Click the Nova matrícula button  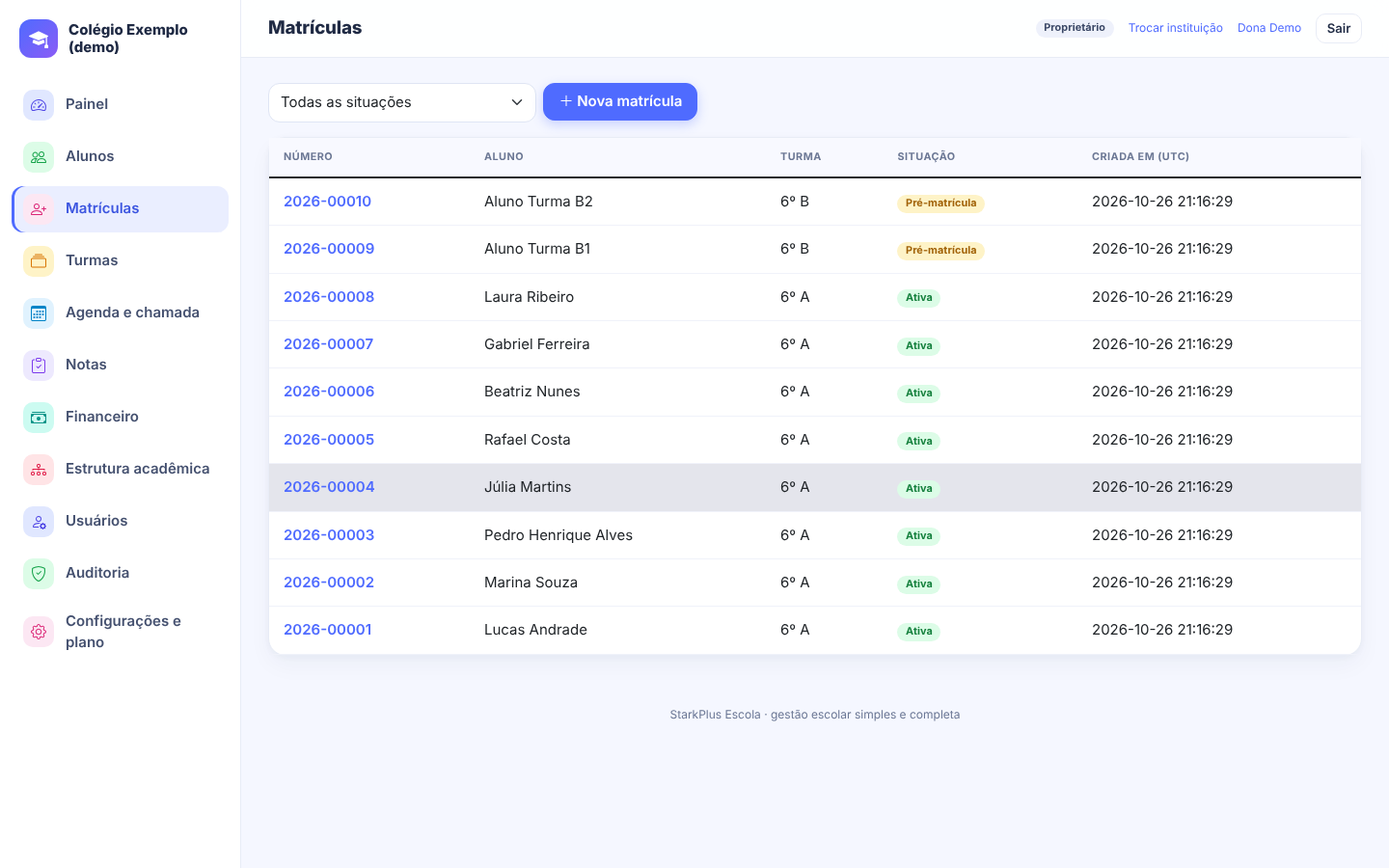[620, 101]
